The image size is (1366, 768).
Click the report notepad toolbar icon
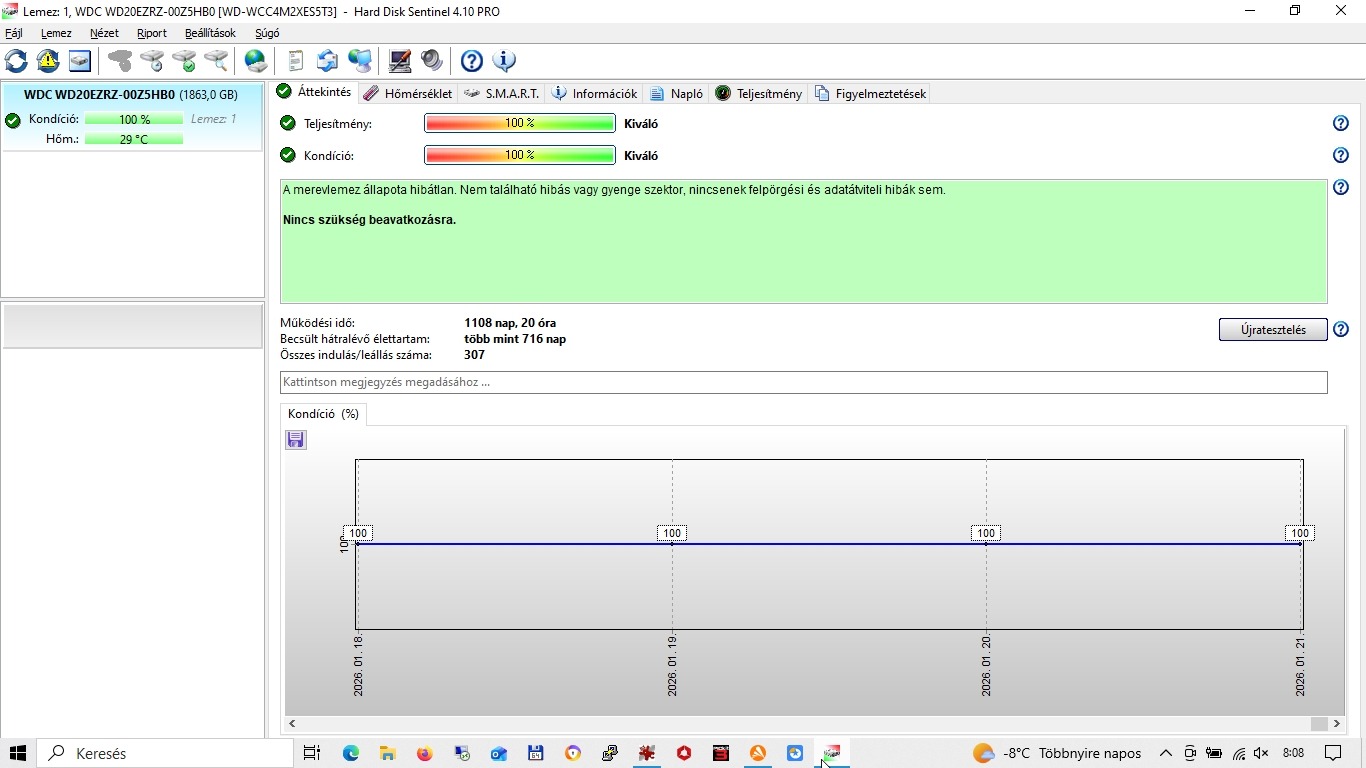click(x=296, y=61)
